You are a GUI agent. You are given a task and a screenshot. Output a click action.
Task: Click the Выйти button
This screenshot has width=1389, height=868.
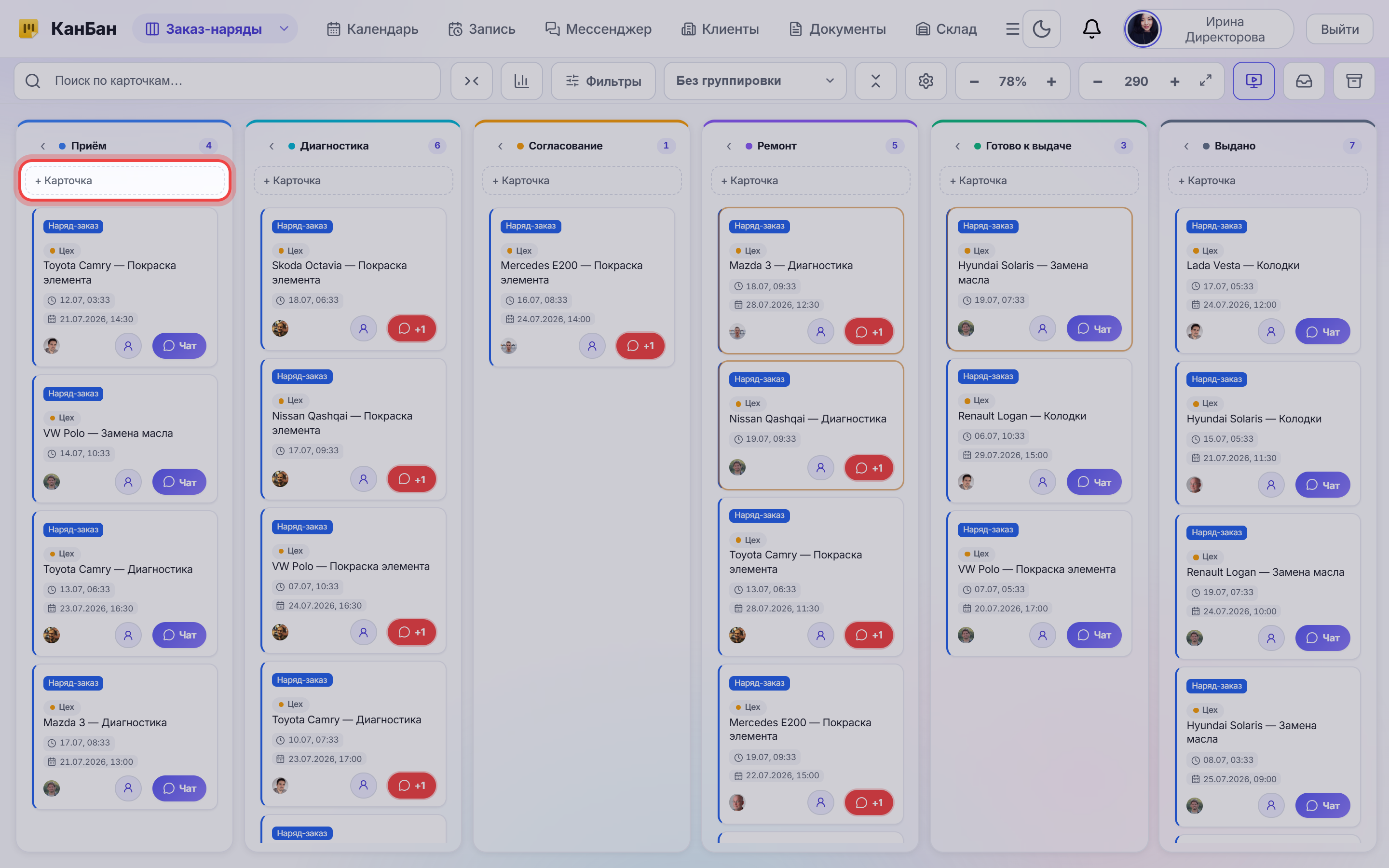pos(1339,29)
